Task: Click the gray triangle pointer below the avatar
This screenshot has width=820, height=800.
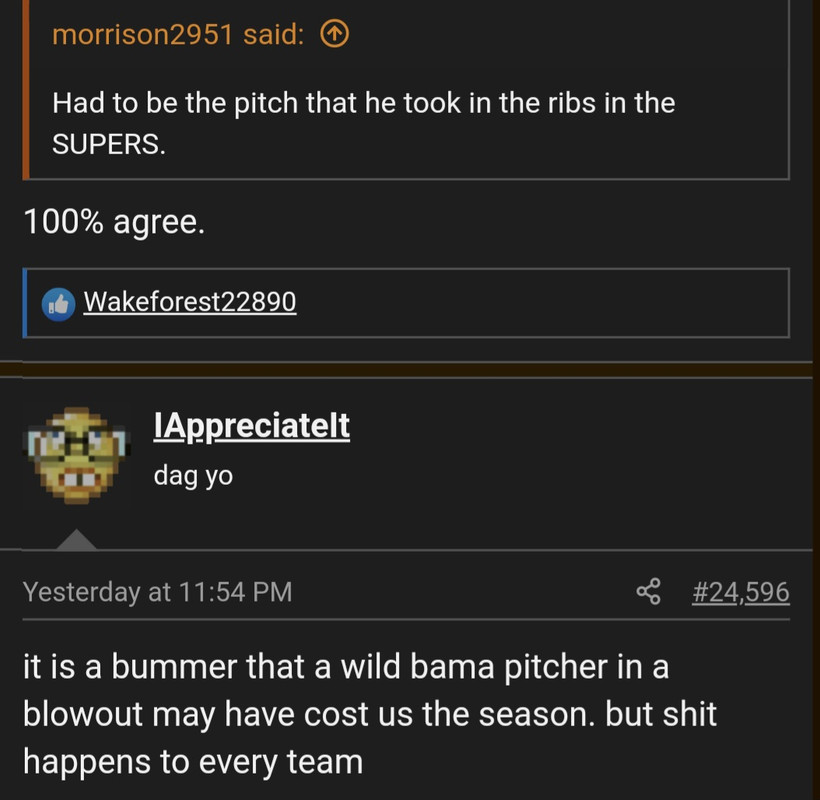Action: [x=76, y=540]
